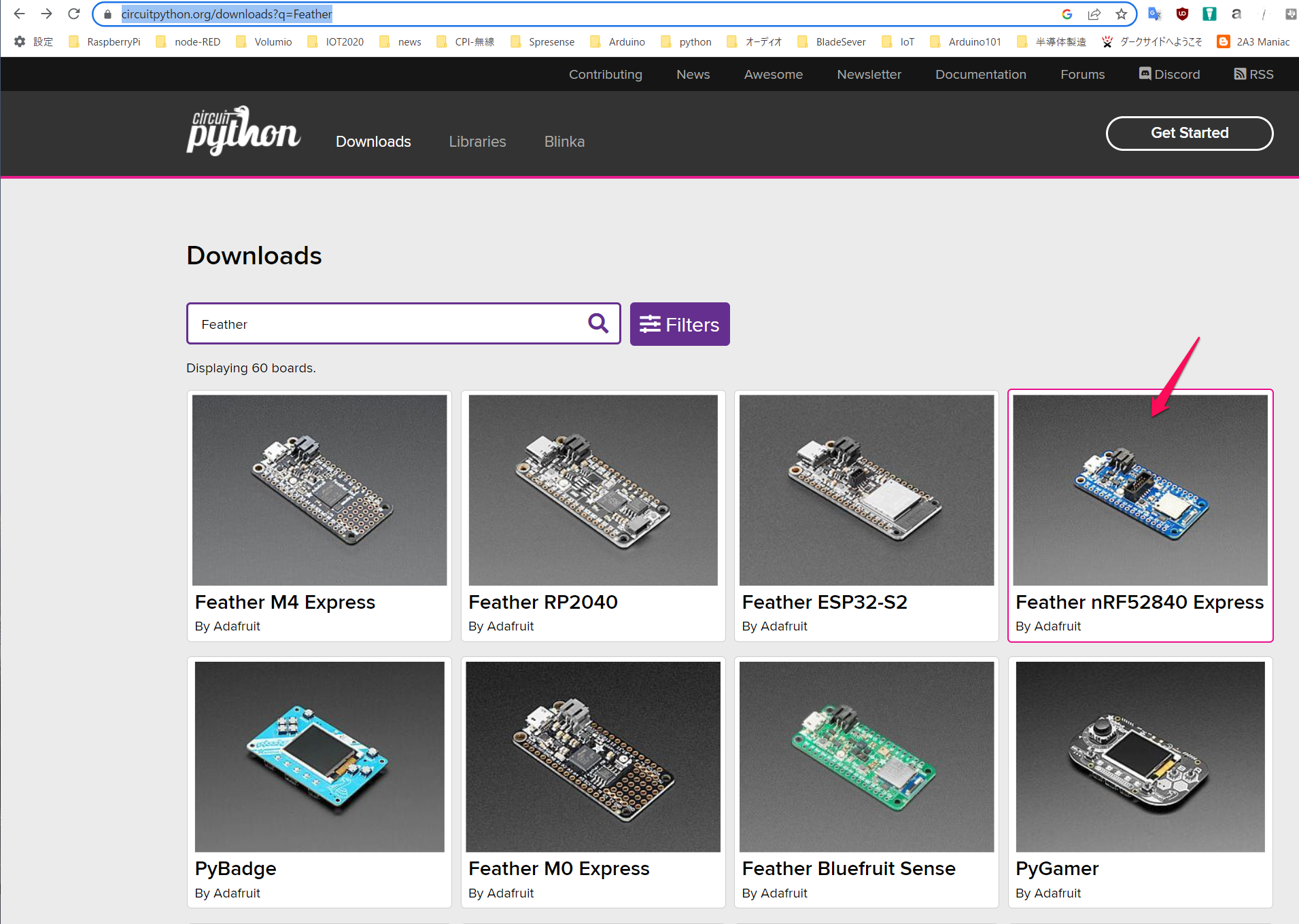Screen dimensions: 1299x924
Task: Visit the Newsletter link
Action: (x=869, y=74)
